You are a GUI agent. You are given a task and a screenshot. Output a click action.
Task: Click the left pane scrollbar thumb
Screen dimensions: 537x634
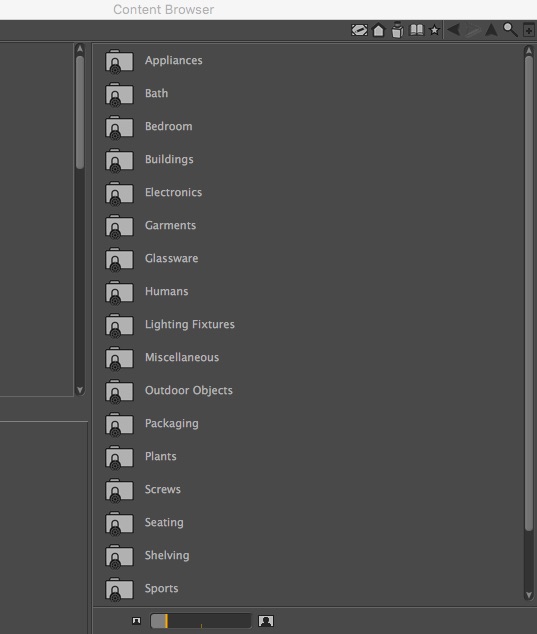[80, 112]
